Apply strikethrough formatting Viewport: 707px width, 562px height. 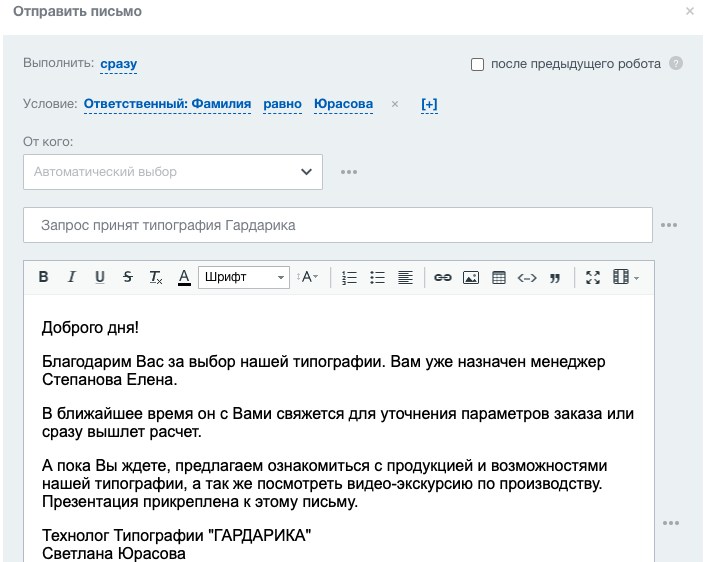pyautogui.click(x=128, y=277)
